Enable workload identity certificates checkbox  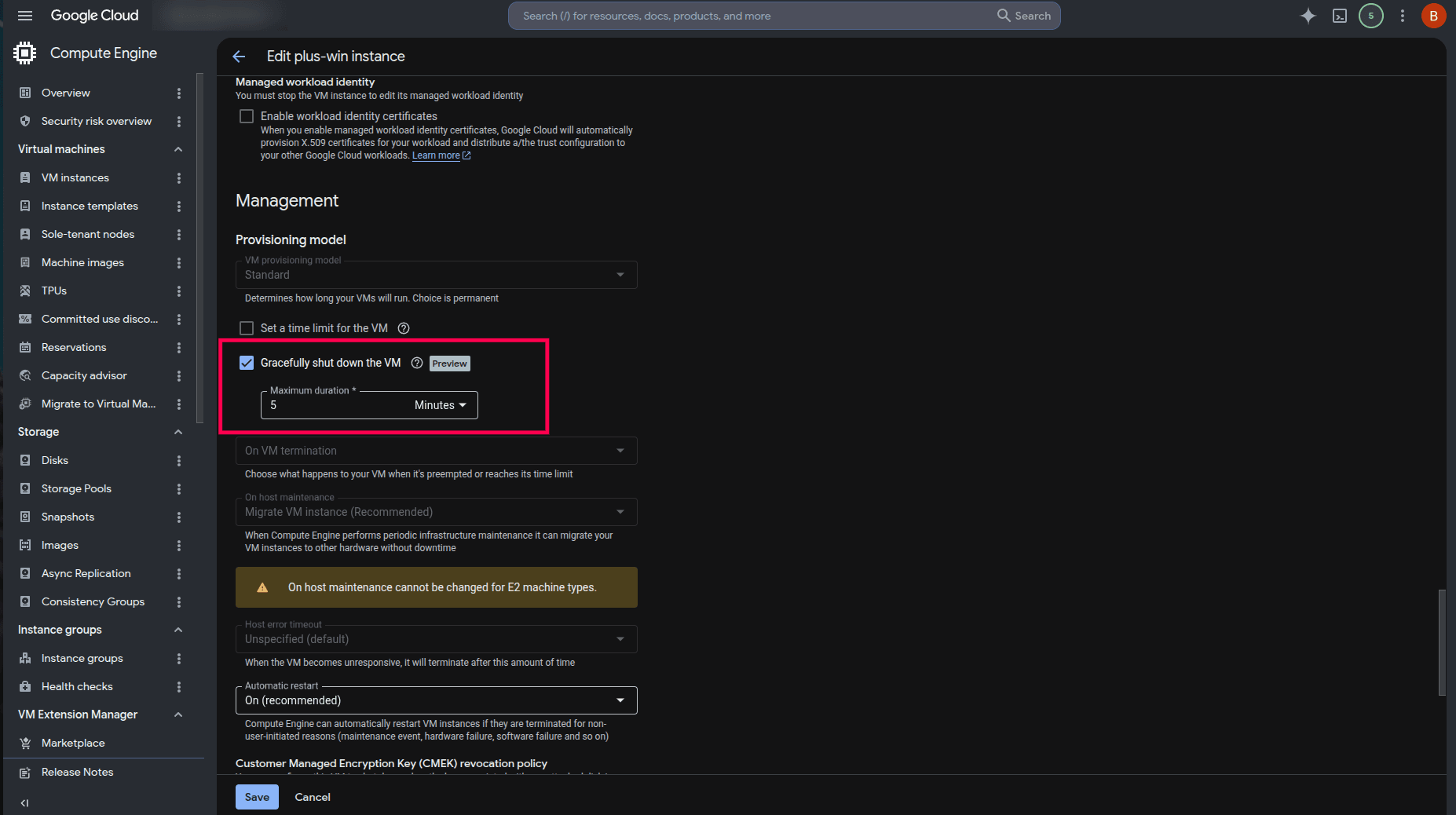point(247,116)
